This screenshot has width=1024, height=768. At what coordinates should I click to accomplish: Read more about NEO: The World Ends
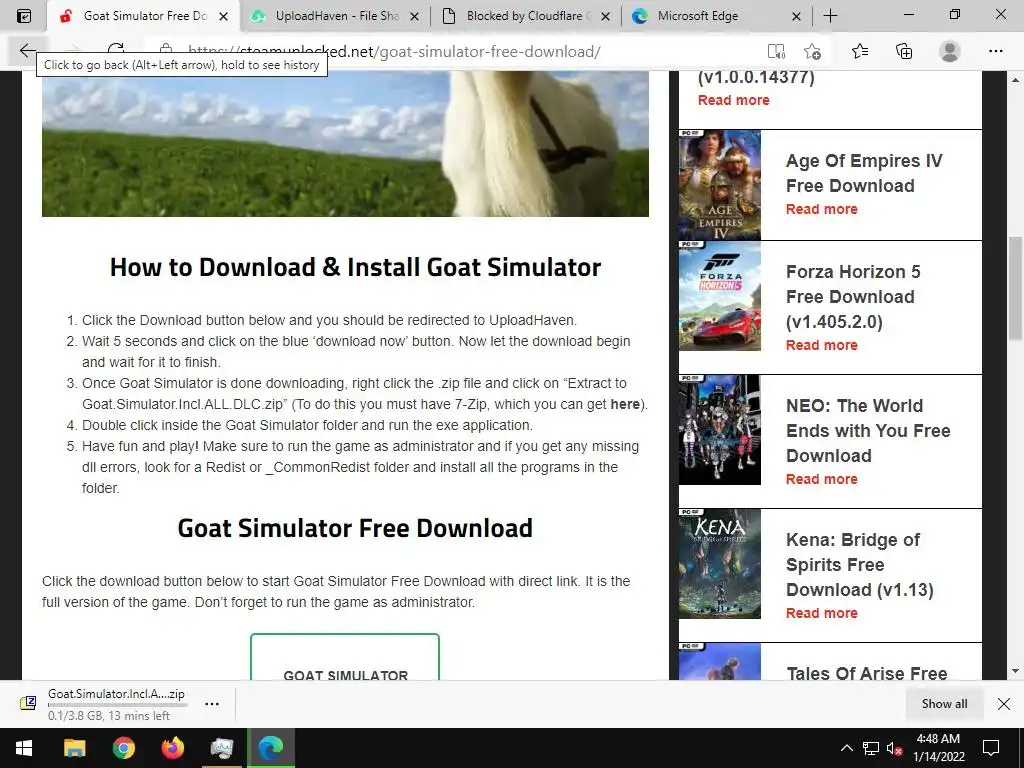[x=822, y=479]
